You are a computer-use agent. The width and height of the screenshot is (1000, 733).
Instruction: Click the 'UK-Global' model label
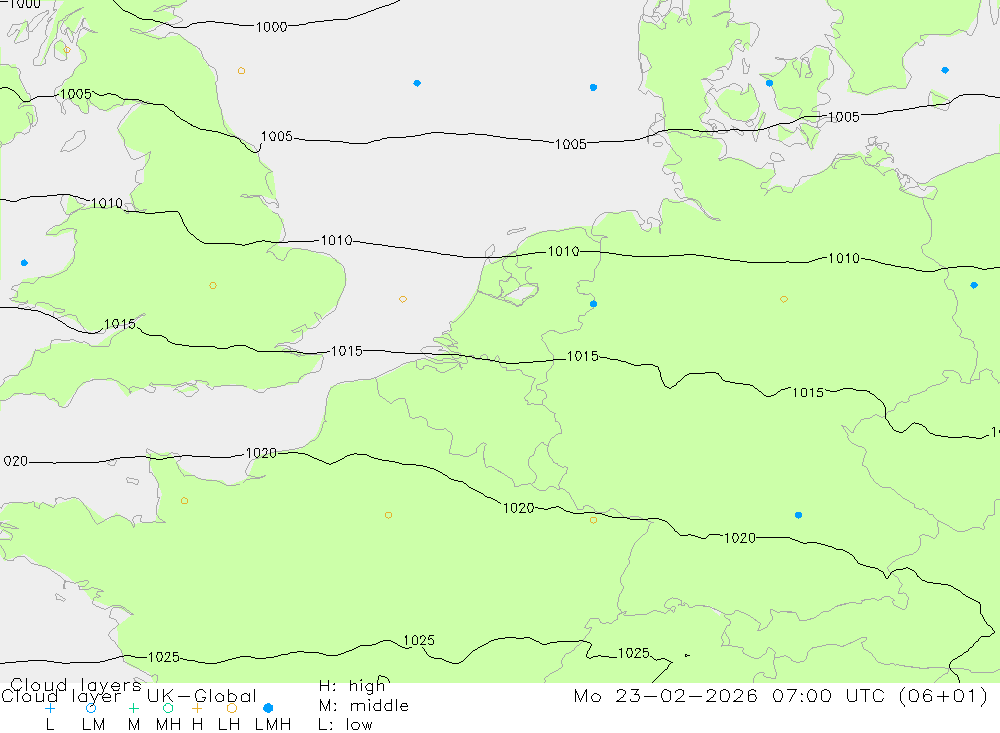pyautogui.click(x=202, y=696)
